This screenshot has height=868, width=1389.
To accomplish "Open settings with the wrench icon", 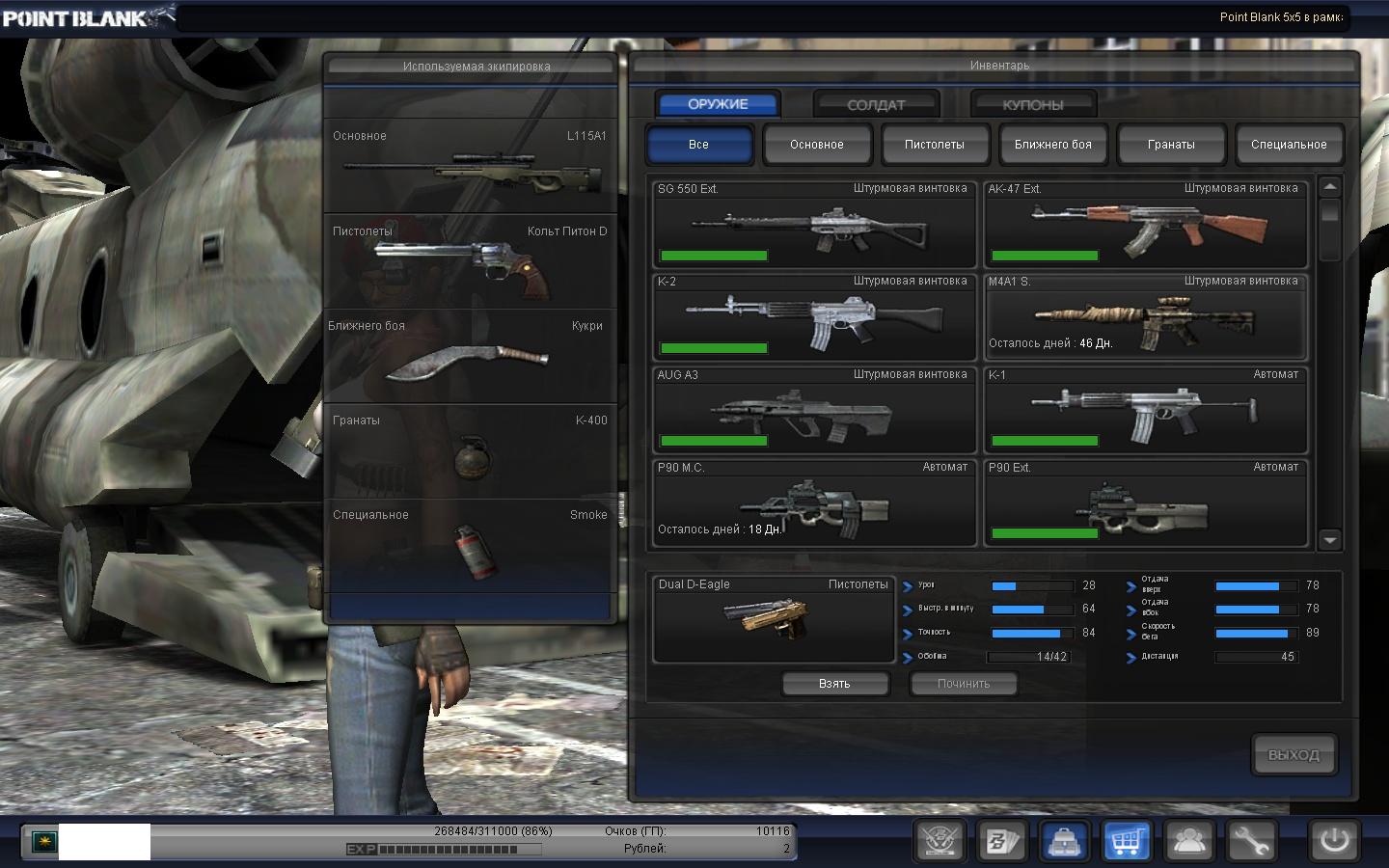I will click(x=1251, y=841).
